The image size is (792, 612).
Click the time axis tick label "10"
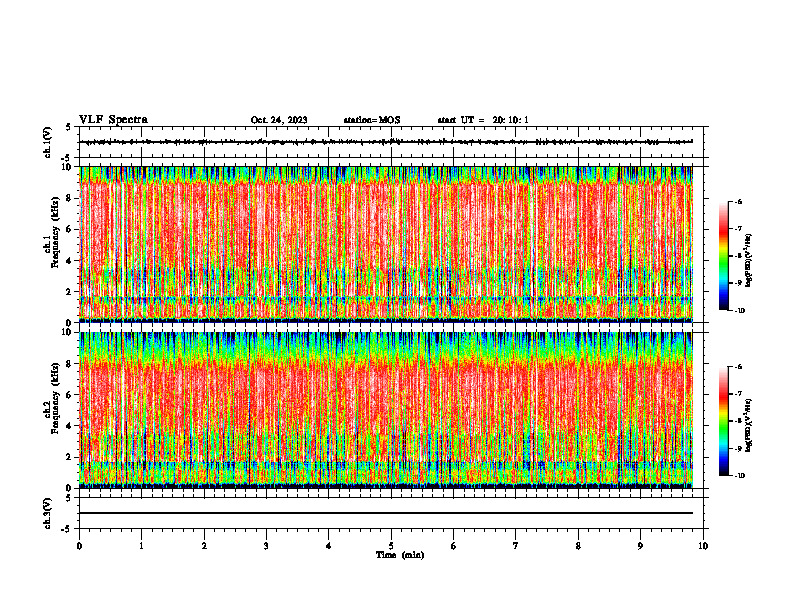(x=703, y=546)
